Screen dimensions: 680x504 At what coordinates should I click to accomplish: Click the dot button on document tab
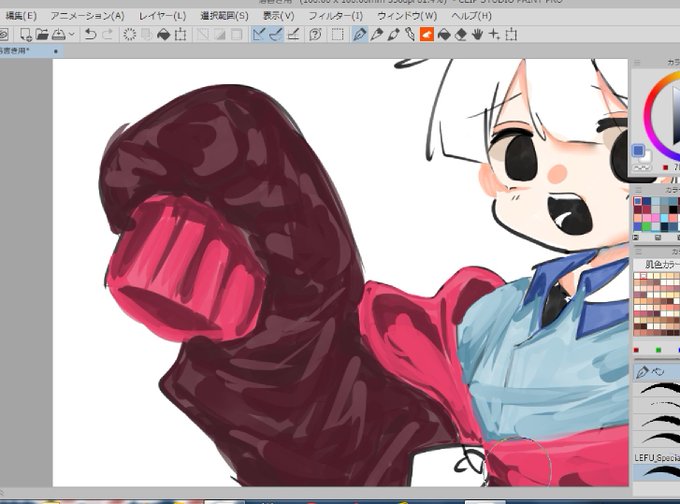tap(56, 51)
